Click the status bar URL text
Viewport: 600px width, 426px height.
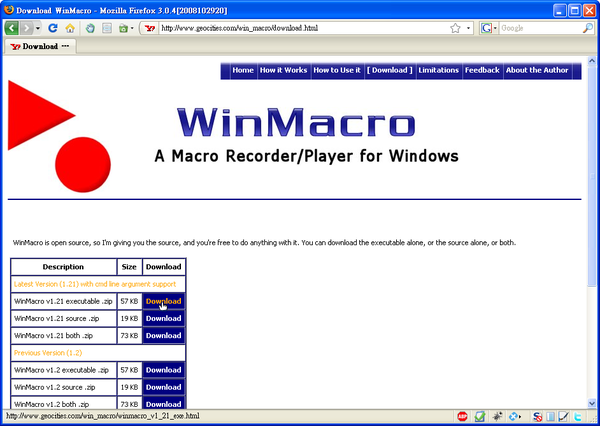103,416
